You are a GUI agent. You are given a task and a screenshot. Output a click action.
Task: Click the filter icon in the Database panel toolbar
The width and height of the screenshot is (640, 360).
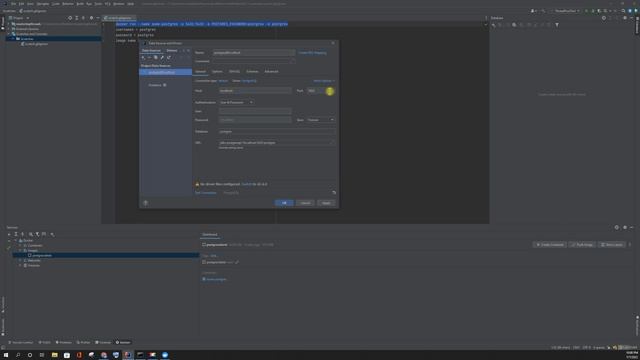pyautogui.click(x=557, y=25)
